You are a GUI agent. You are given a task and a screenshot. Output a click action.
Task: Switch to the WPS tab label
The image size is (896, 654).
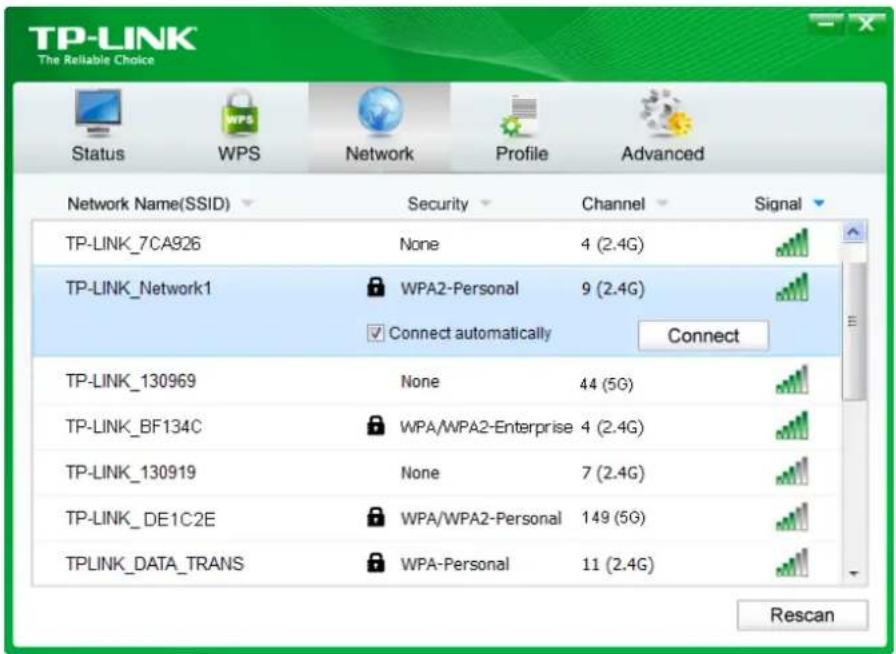[239, 153]
